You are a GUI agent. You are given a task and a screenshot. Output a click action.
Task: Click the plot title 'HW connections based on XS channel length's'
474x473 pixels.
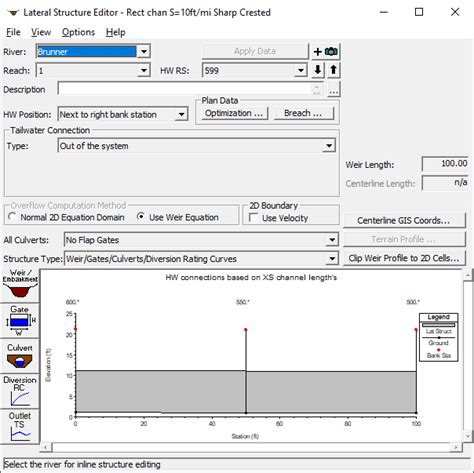251,277
